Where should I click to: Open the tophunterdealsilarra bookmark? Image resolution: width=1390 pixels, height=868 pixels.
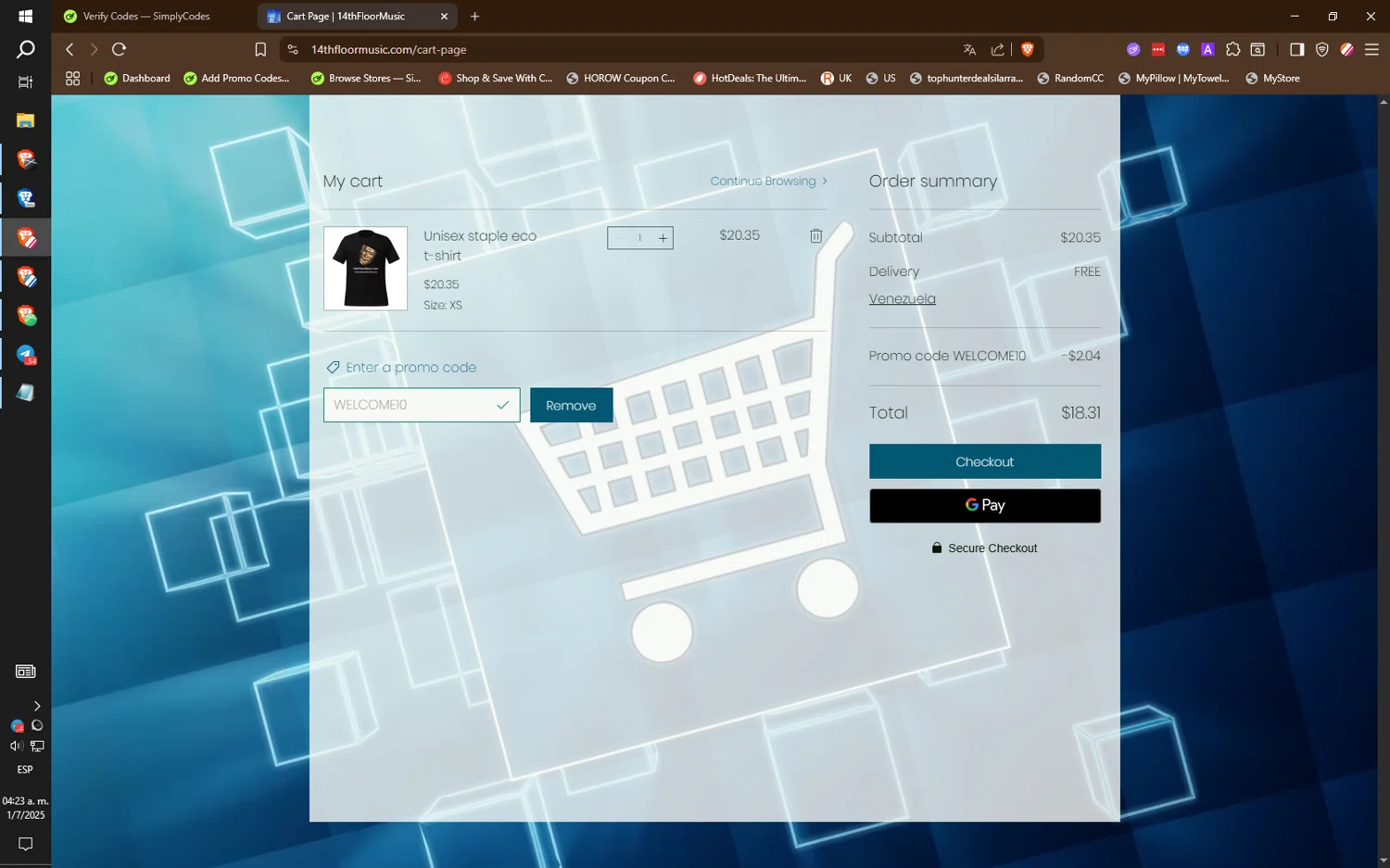pos(966,79)
